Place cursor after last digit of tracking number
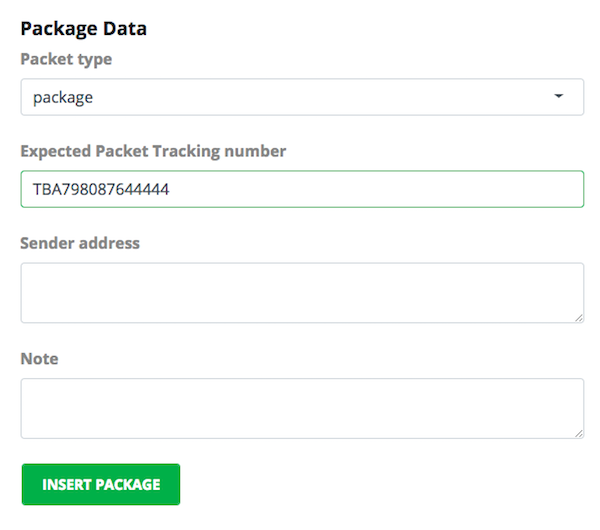 (x=170, y=189)
